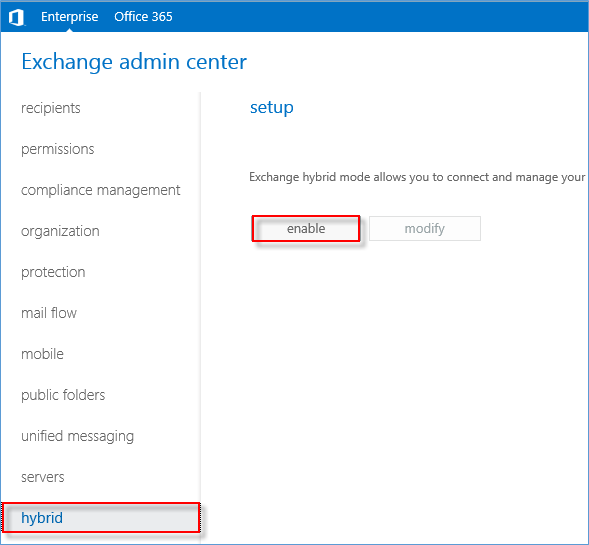Switch to the Enterprise tab
589x545 pixels.
[x=69, y=17]
